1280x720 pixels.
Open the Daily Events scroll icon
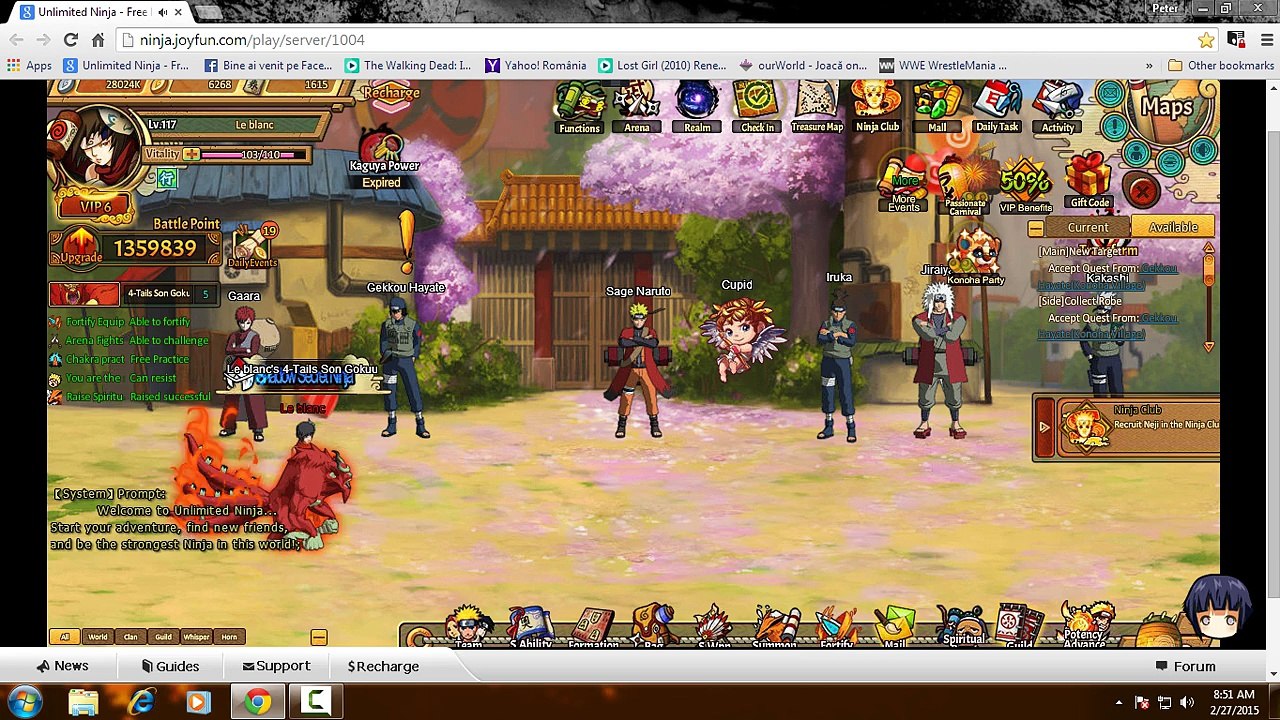251,246
